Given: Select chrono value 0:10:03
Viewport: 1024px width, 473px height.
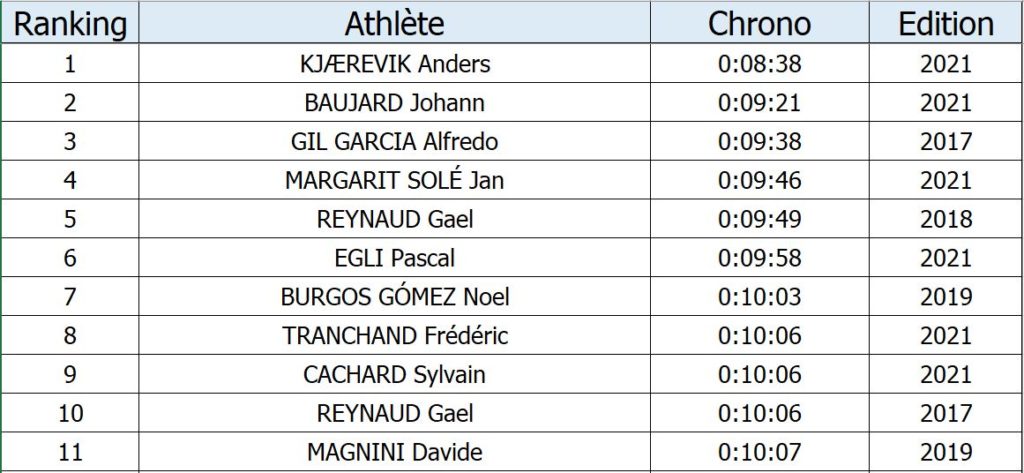Looking at the screenshot, I should click(x=760, y=297).
